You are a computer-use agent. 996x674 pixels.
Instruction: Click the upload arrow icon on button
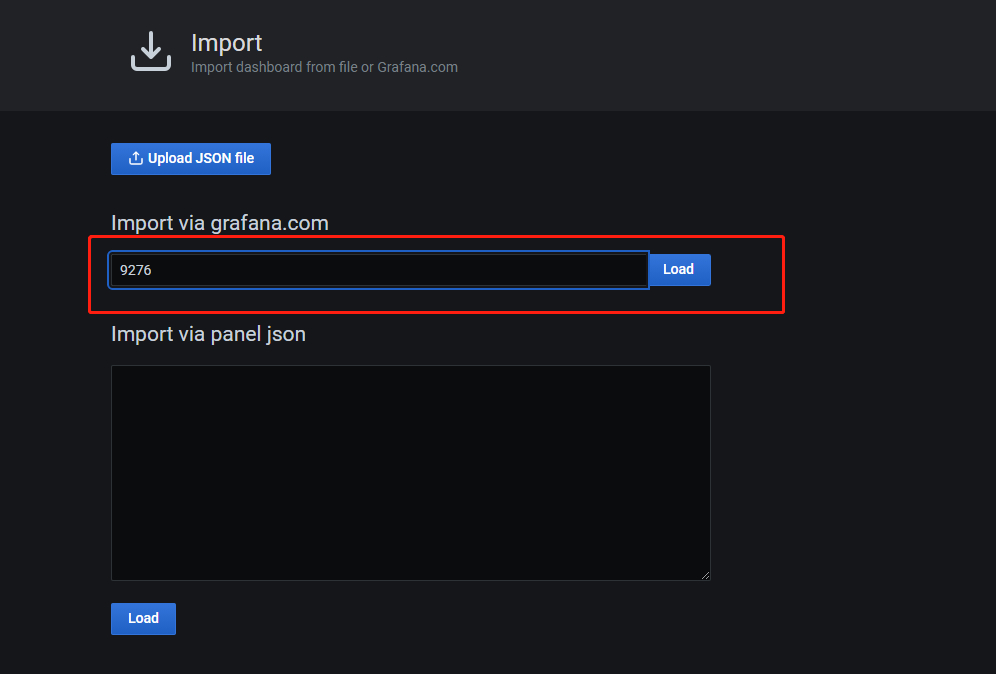(135, 158)
